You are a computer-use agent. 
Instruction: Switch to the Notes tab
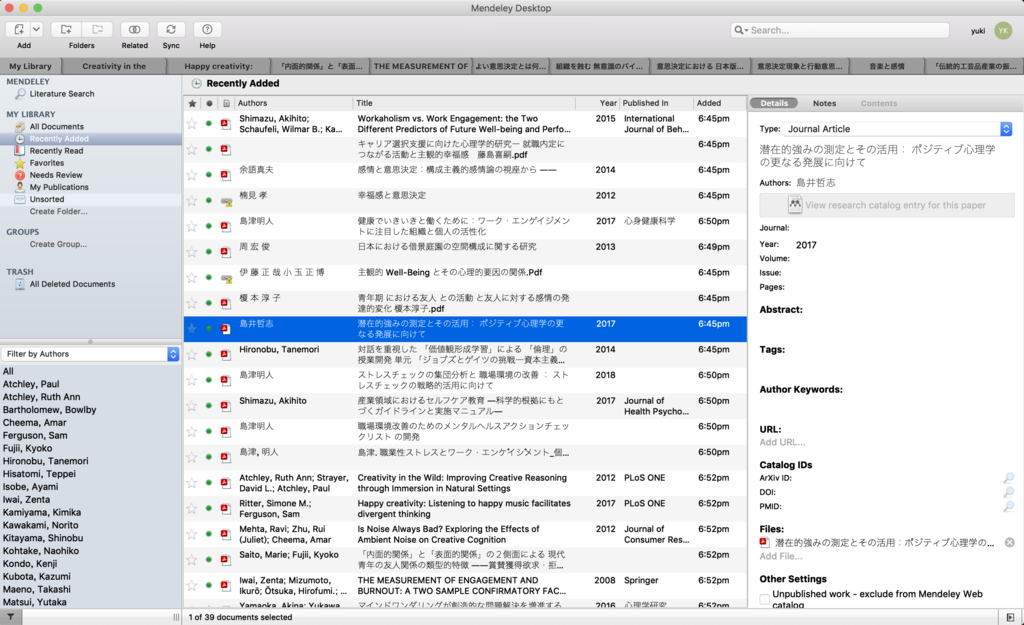(824, 103)
